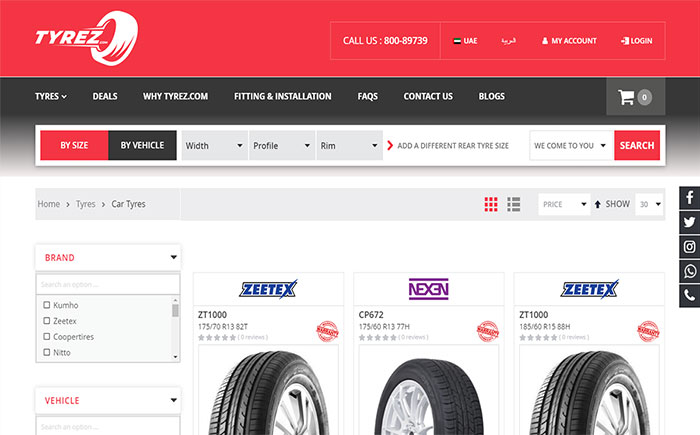This screenshot has height=435, width=700.
Task: Open the Deals menu item
Action: [x=105, y=96]
